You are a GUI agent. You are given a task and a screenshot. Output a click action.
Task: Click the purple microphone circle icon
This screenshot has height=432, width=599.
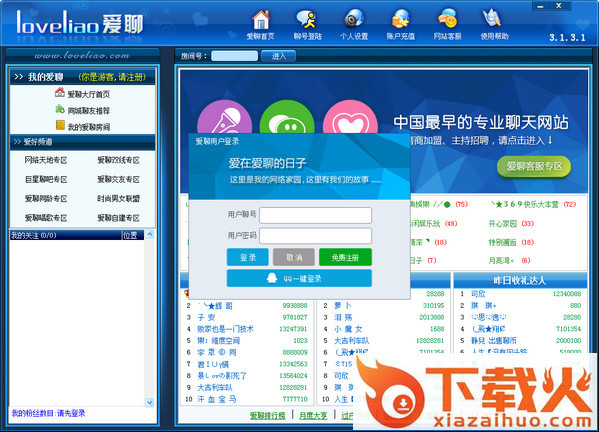coord(225,118)
